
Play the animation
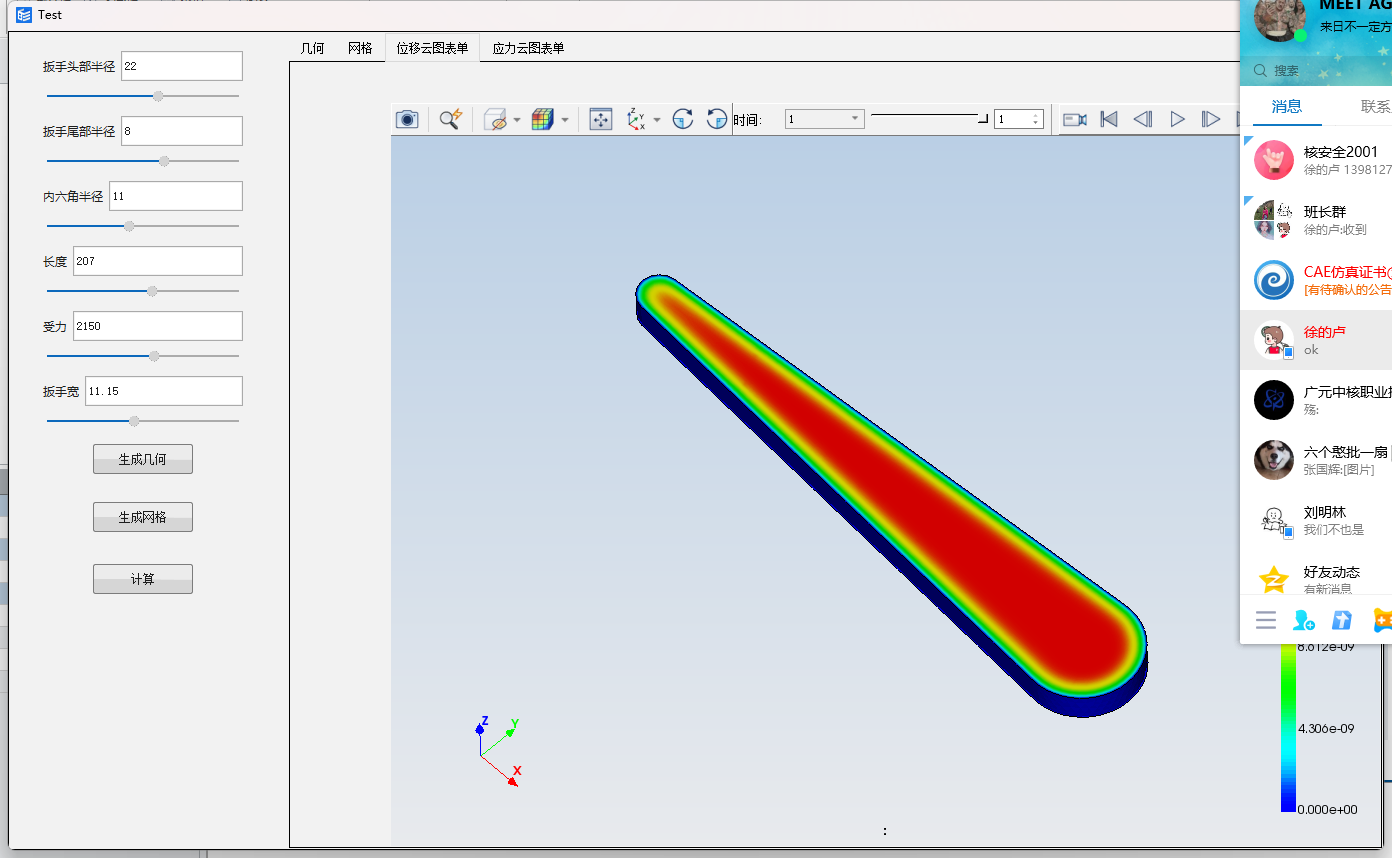tap(1177, 119)
